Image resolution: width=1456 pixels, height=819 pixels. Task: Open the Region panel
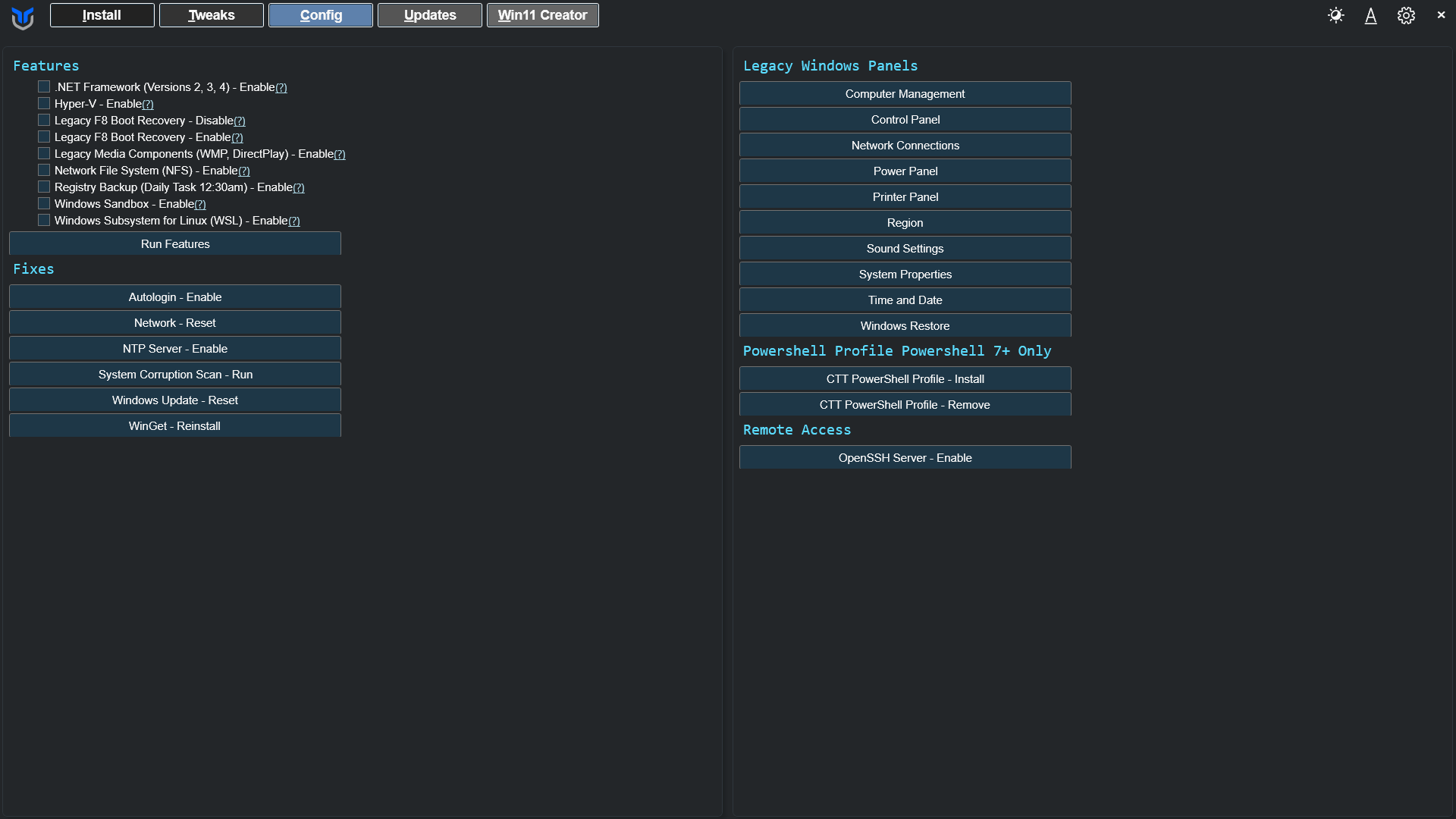point(905,223)
